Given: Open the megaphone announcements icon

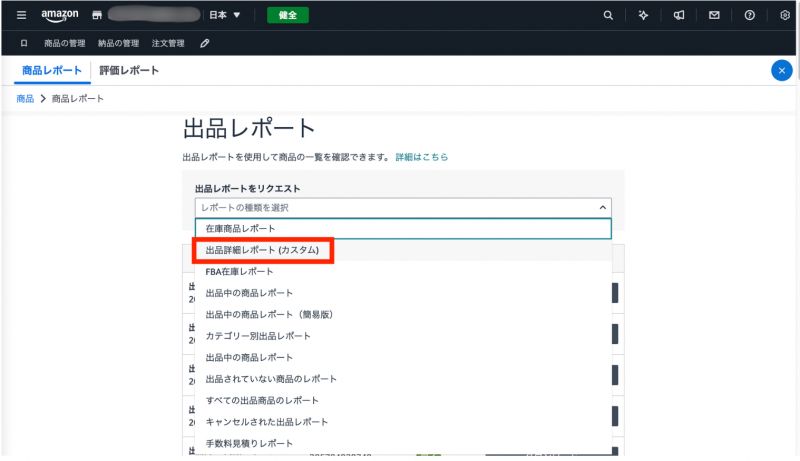Looking at the screenshot, I should 679,15.
